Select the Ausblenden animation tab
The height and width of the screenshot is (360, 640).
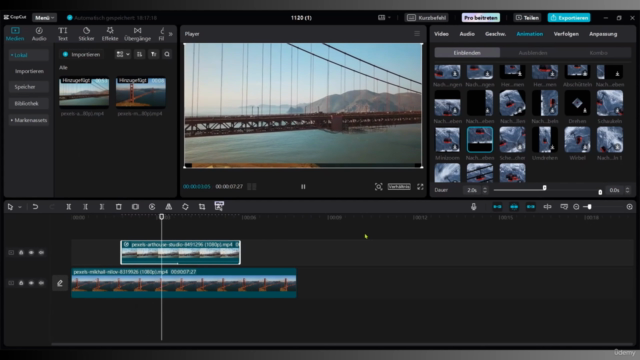(x=533, y=53)
